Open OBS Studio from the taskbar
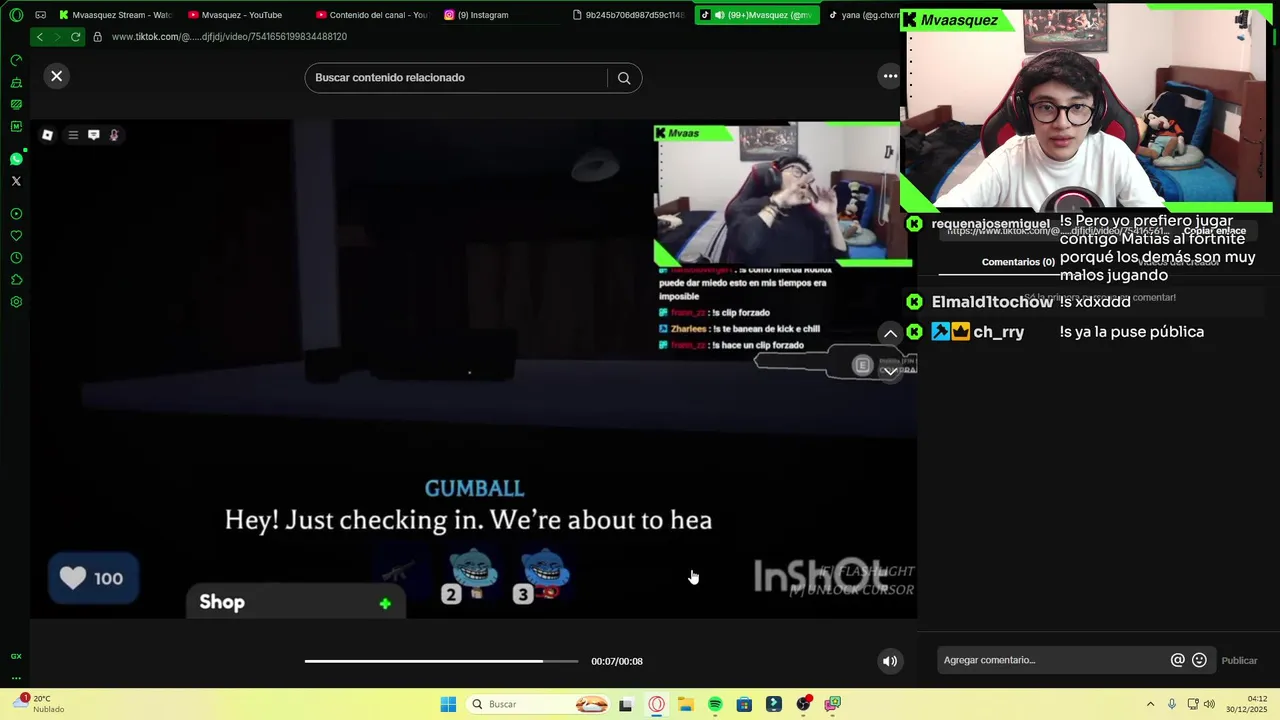 click(803, 704)
